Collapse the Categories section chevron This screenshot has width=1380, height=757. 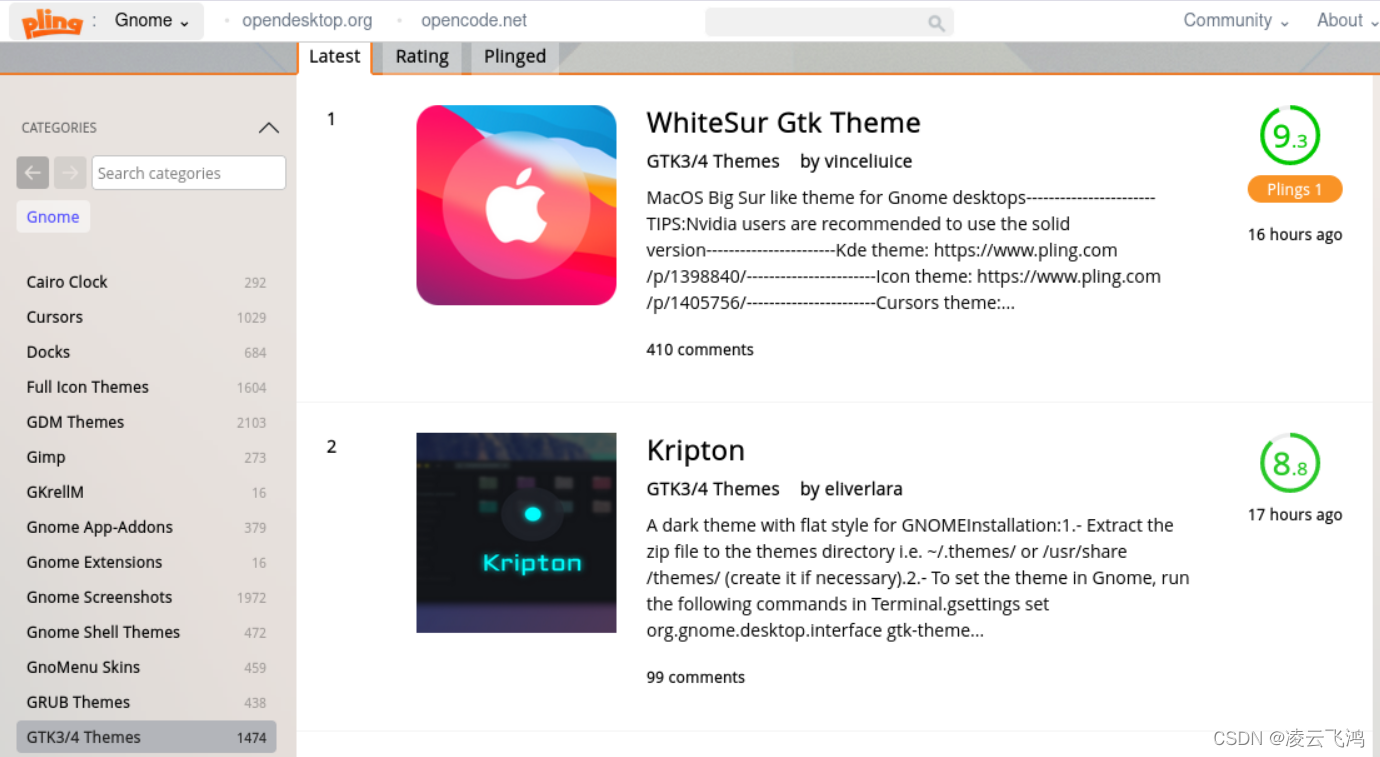(x=268, y=128)
